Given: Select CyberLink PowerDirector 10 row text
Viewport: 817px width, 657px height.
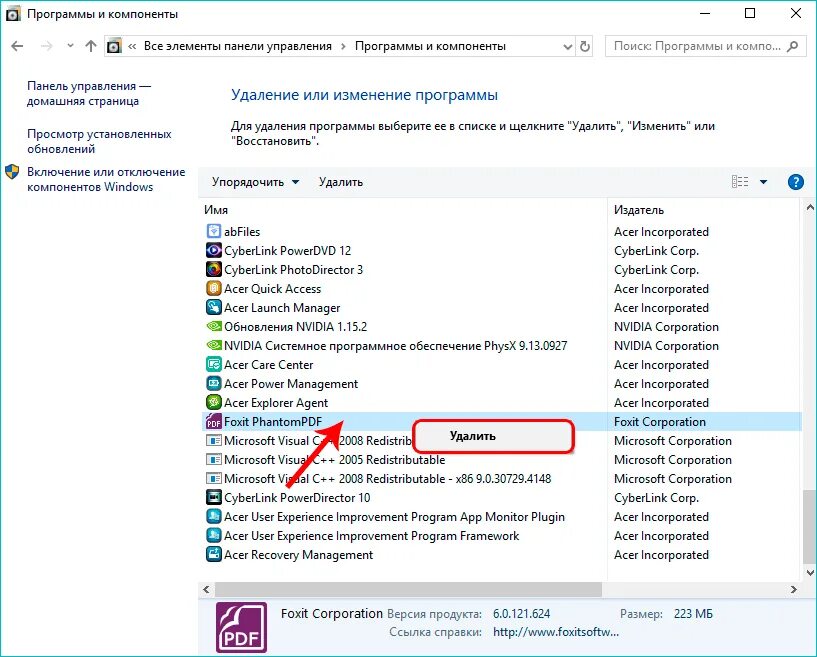Looking at the screenshot, I should click(x=297, y=498).
